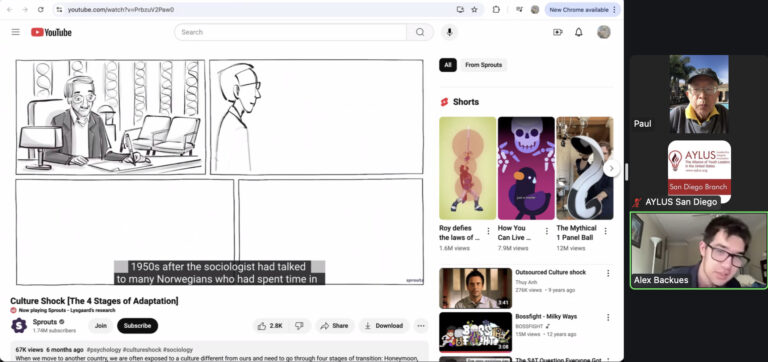The height and width of the screenshot is (362, 768).
Task: Dislike the video with thumbs down
Action: [x=299, y=326]
